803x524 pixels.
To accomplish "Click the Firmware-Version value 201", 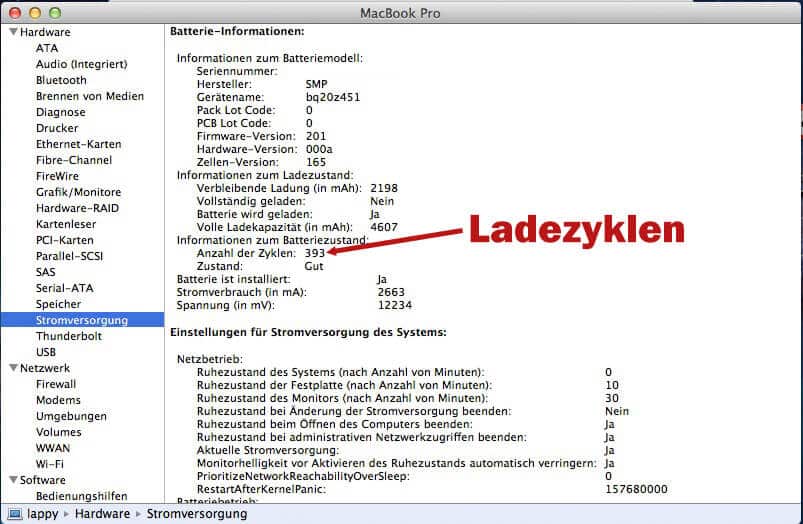I will tap(316, 136).
